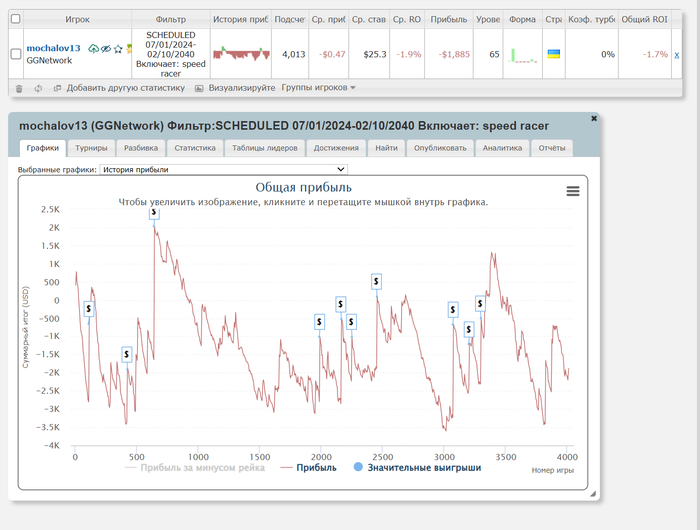Sort by the 'Игрок' column header
This screenshot has height=530, width=700.
pyautogui.click(x=77, y=19)
